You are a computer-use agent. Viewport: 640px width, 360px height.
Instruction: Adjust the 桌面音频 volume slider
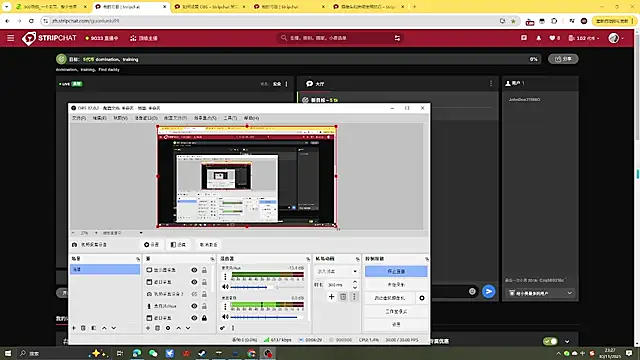[267, 317]
